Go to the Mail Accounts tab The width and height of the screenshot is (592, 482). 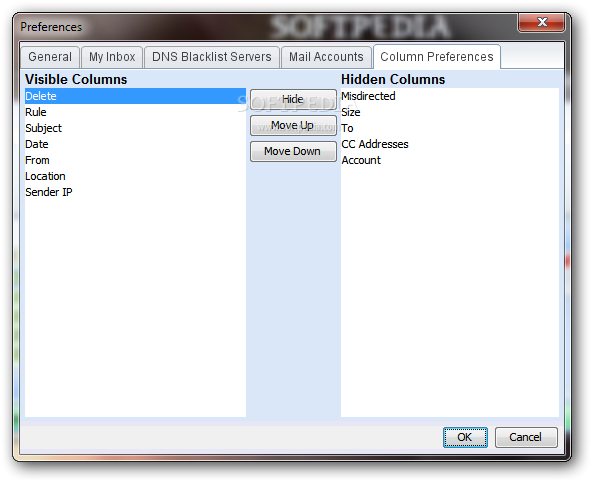(326, 57)
